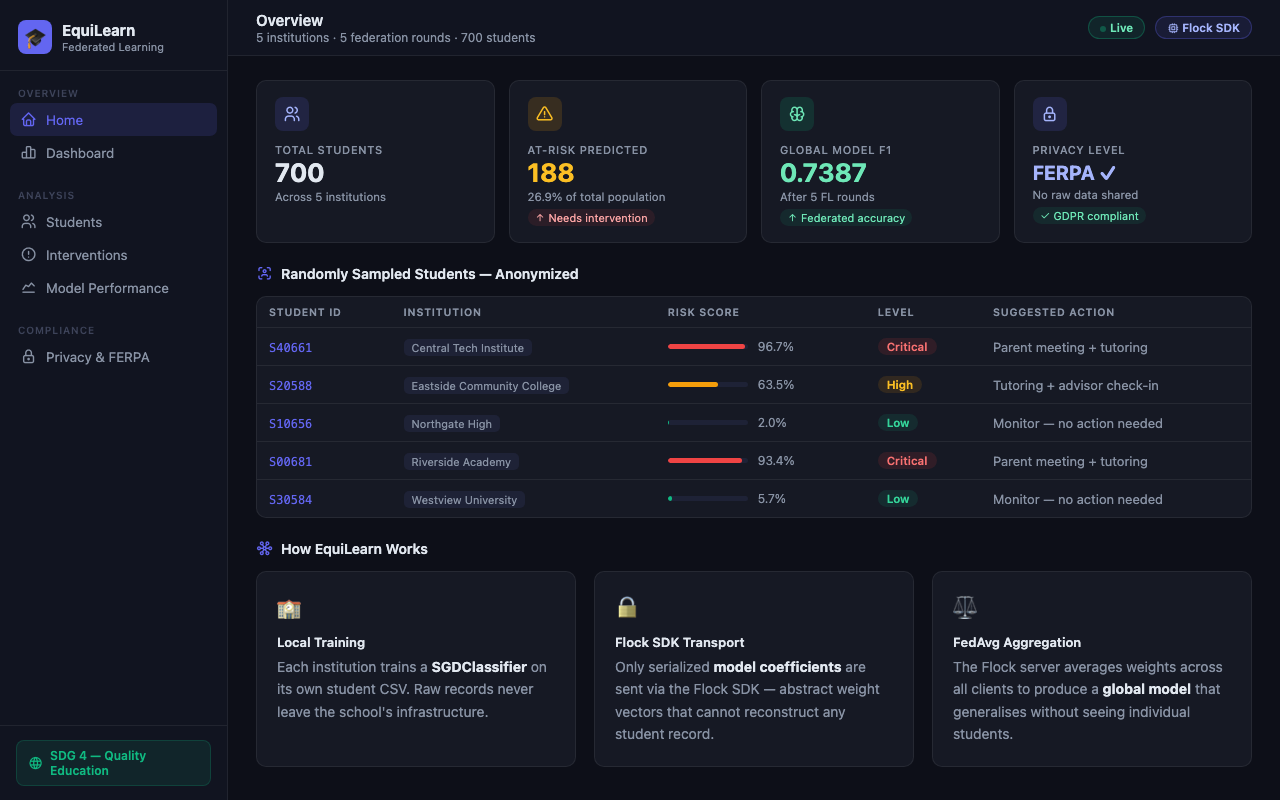Open student ID S10656
Image resolution: width=1280 pixels, height=800 pixels.
point(290,424)
